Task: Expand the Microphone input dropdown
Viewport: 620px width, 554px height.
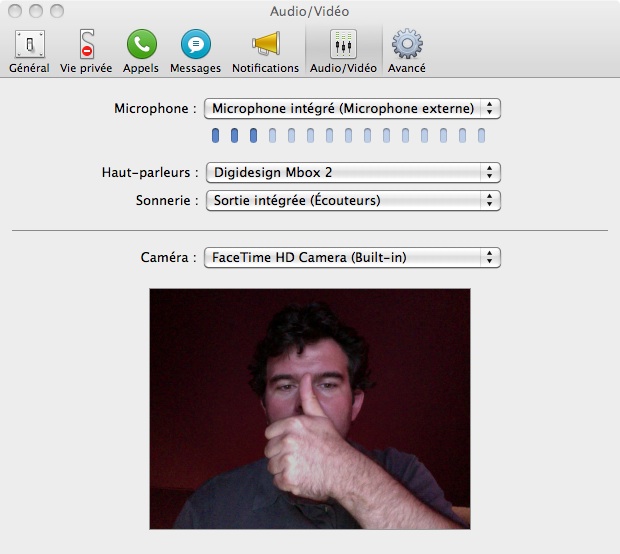Action: pyautogui.click(x=351, y=108)
